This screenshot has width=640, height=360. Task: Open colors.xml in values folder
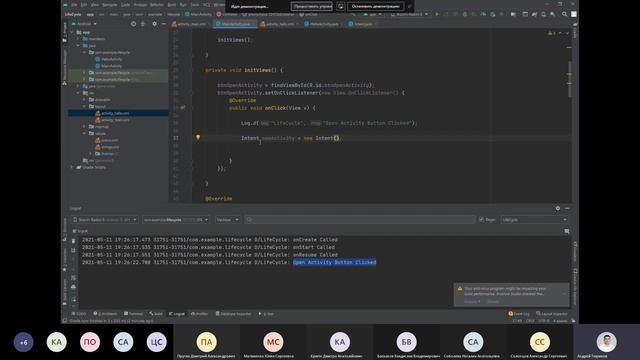(109, 140)
